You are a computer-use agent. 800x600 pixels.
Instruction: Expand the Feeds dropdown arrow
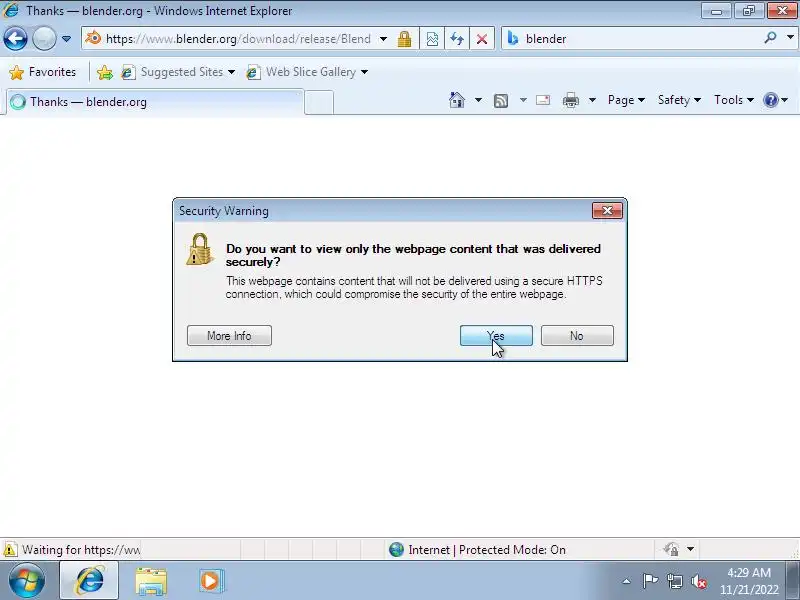click(x=523, y=100)
